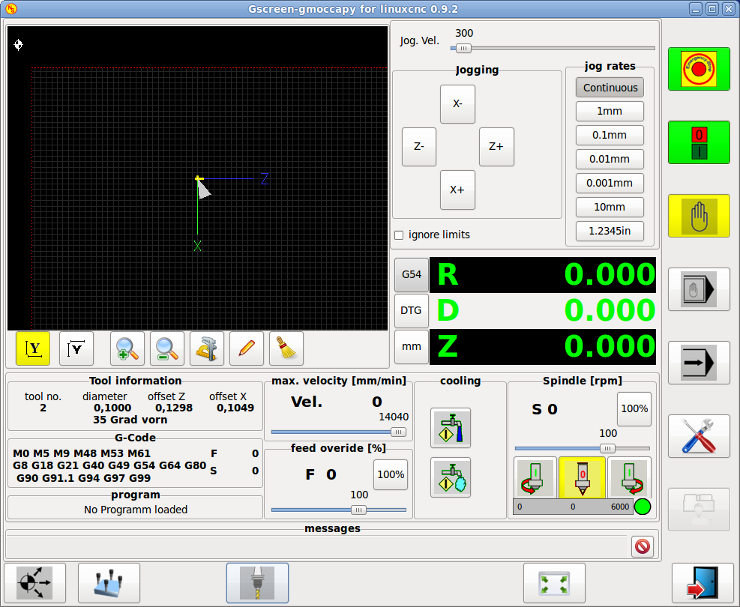The width and height of the screenshot is (740, 607).
Task: Click the zoom in magnifier icon
Action: click(127, 348)
